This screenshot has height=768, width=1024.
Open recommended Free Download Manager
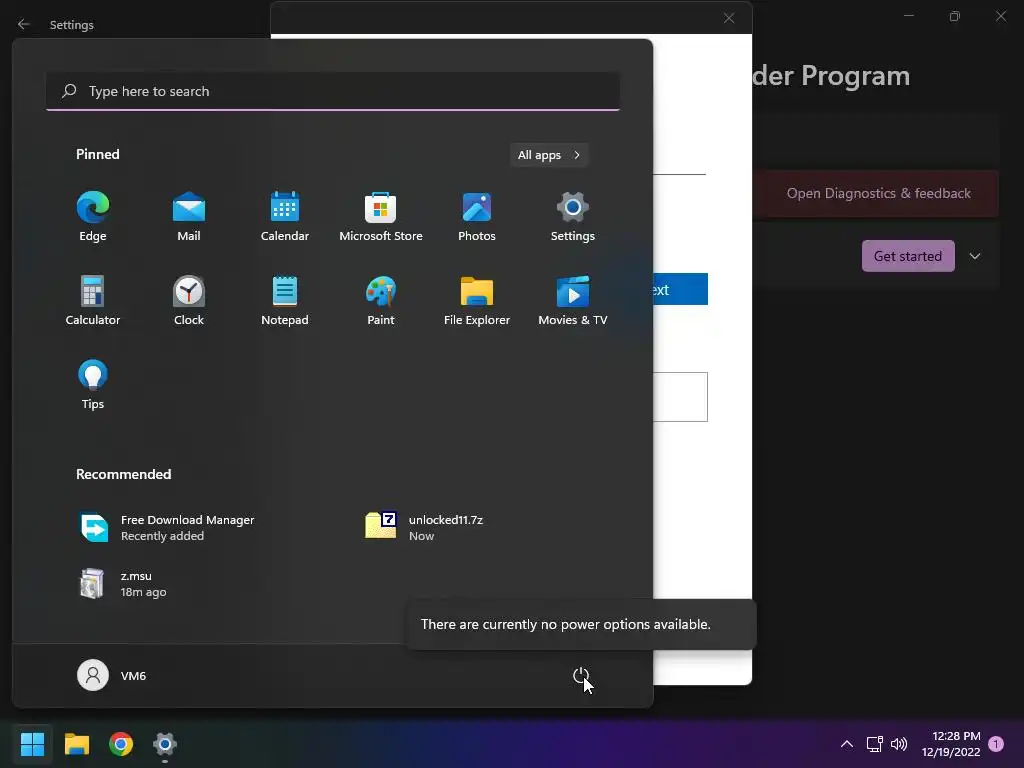coord(167,528)
